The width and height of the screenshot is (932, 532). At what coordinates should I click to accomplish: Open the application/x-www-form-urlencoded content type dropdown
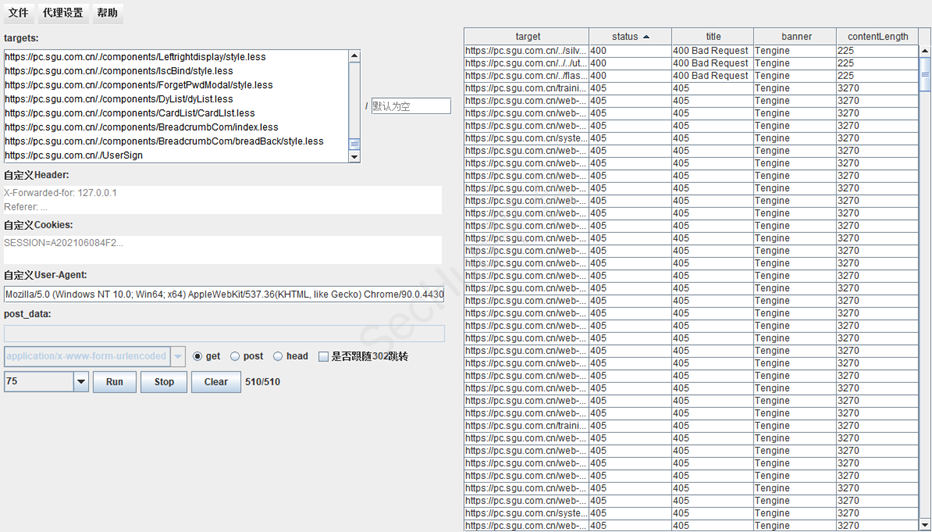pyautogui.click(x=178, y=356)
